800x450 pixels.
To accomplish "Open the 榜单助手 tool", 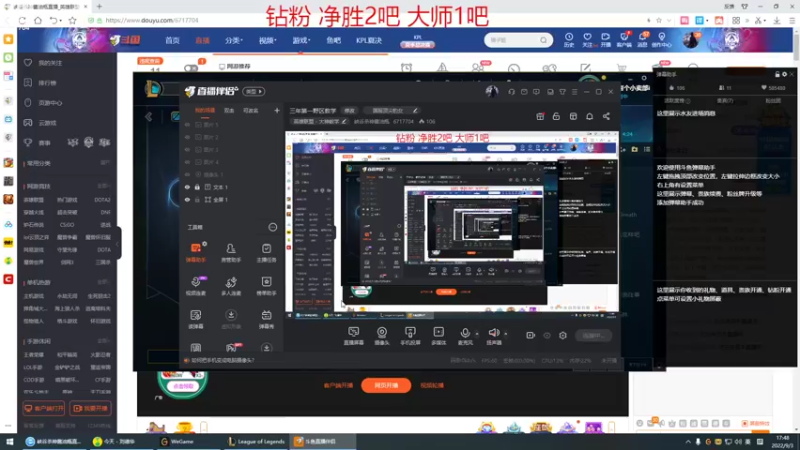I will [266, 286].
